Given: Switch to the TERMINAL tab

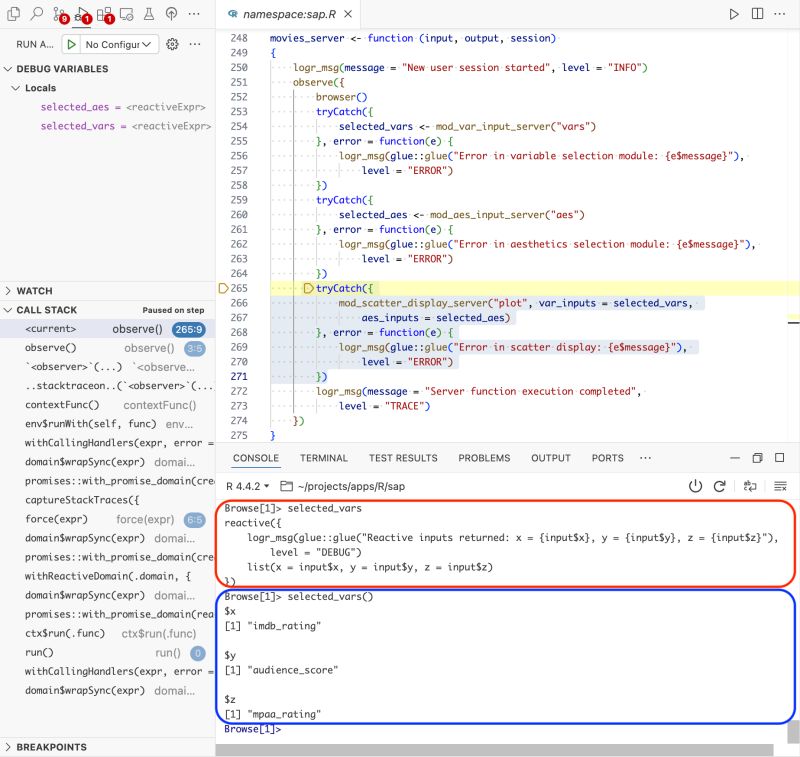Looking at the screenshot, I should (x=323, y=458).
